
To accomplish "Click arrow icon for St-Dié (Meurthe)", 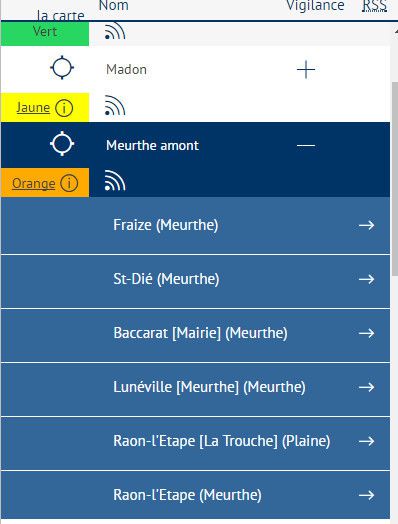I will (366, 279).
